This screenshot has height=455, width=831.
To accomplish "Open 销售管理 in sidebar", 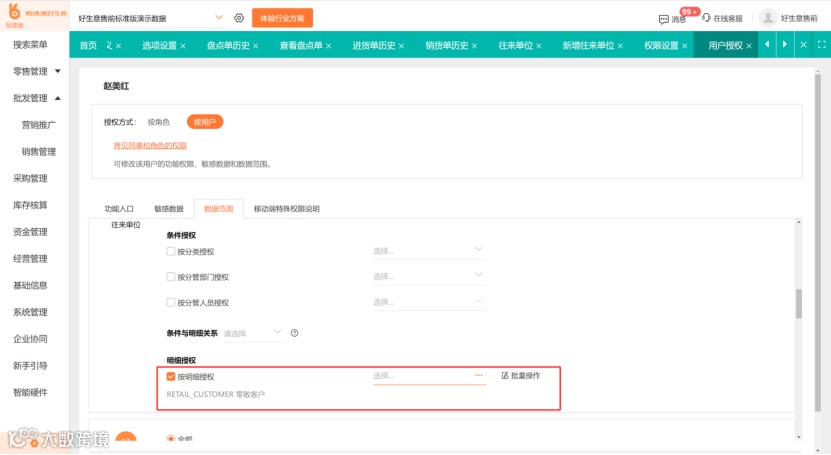I will click(x=39, y=152).
